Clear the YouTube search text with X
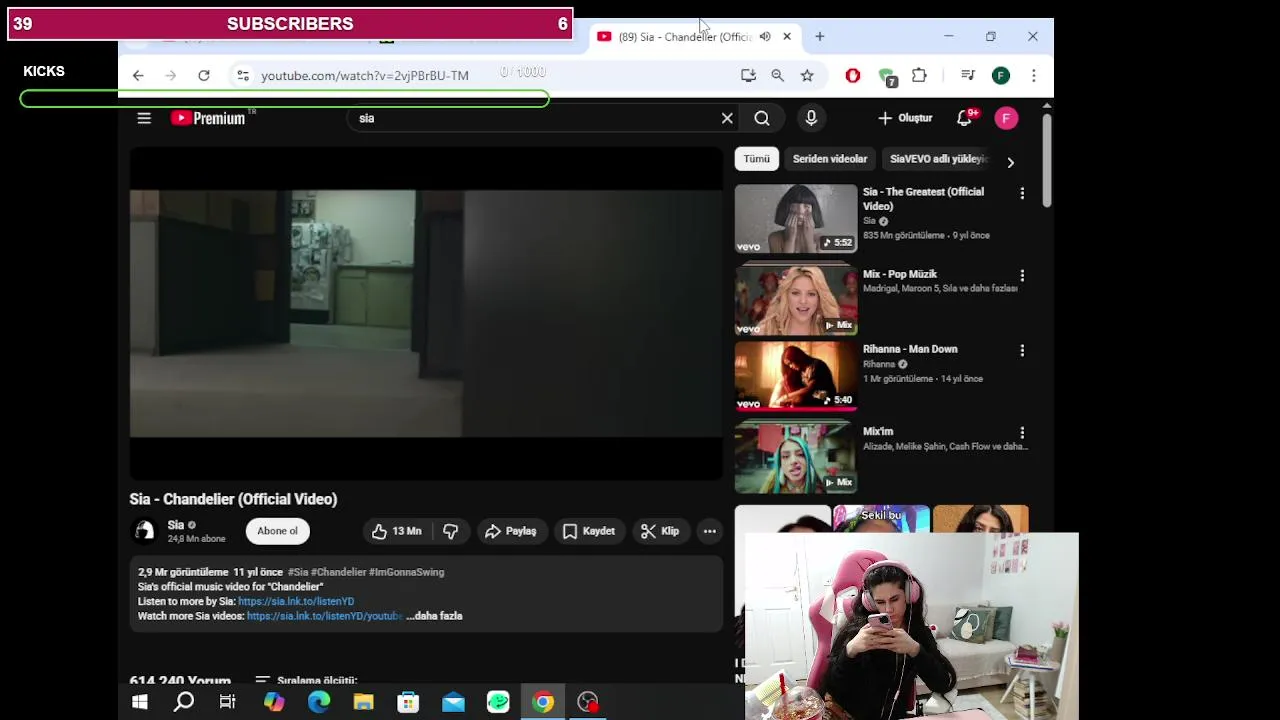1280x720 pixels. click(727, 118)
